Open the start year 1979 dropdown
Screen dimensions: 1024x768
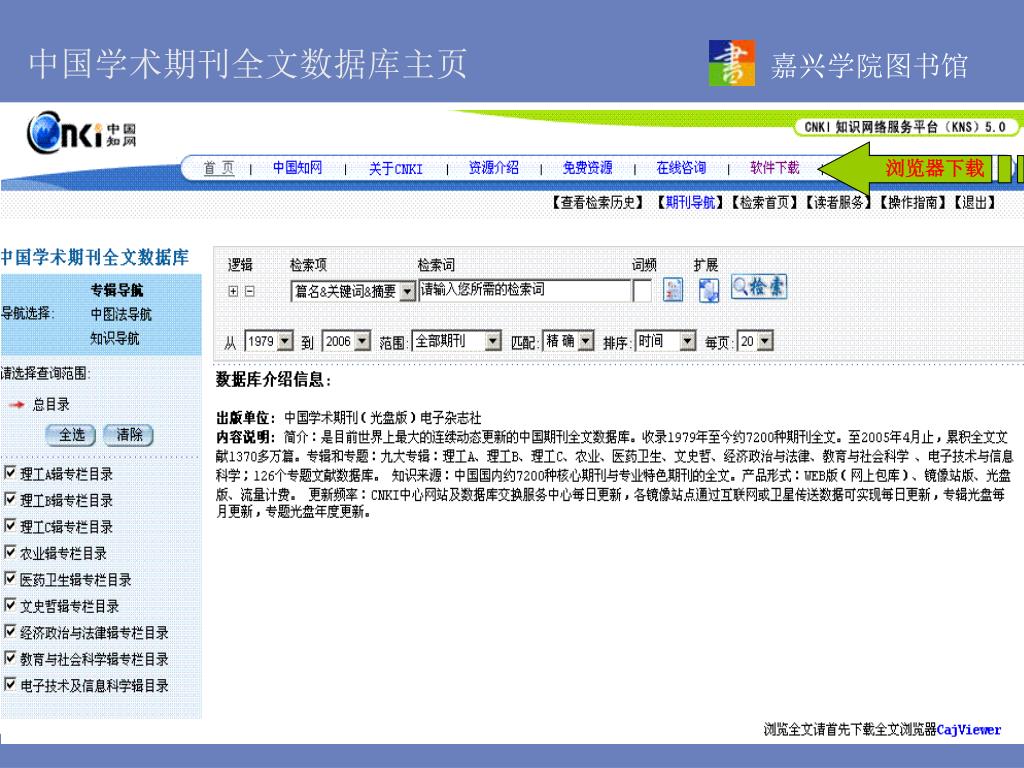[269, 341]
